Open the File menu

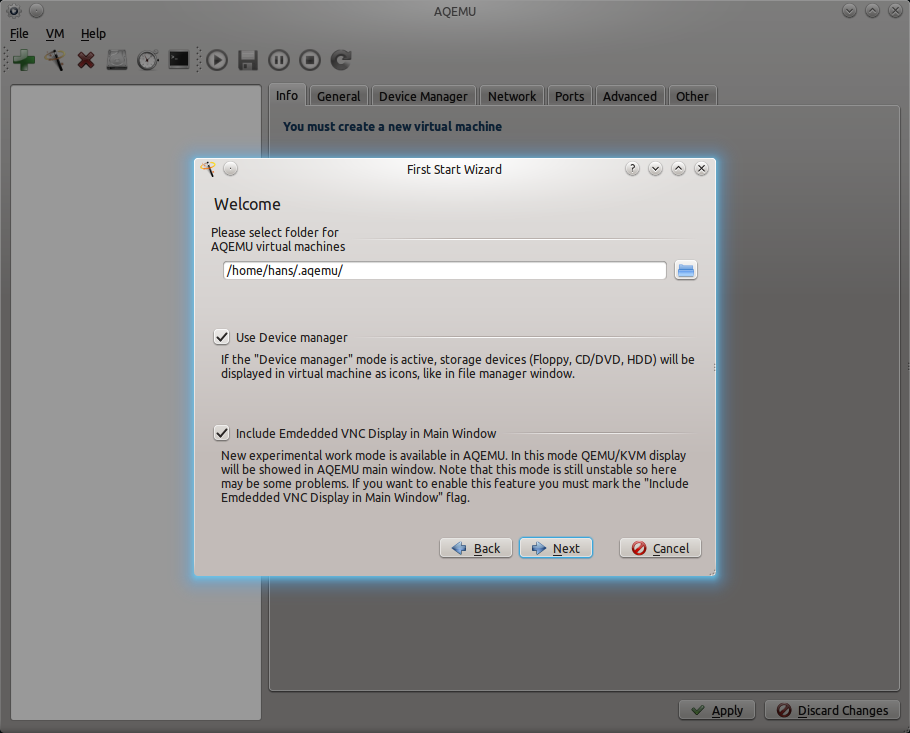point(19,34)
